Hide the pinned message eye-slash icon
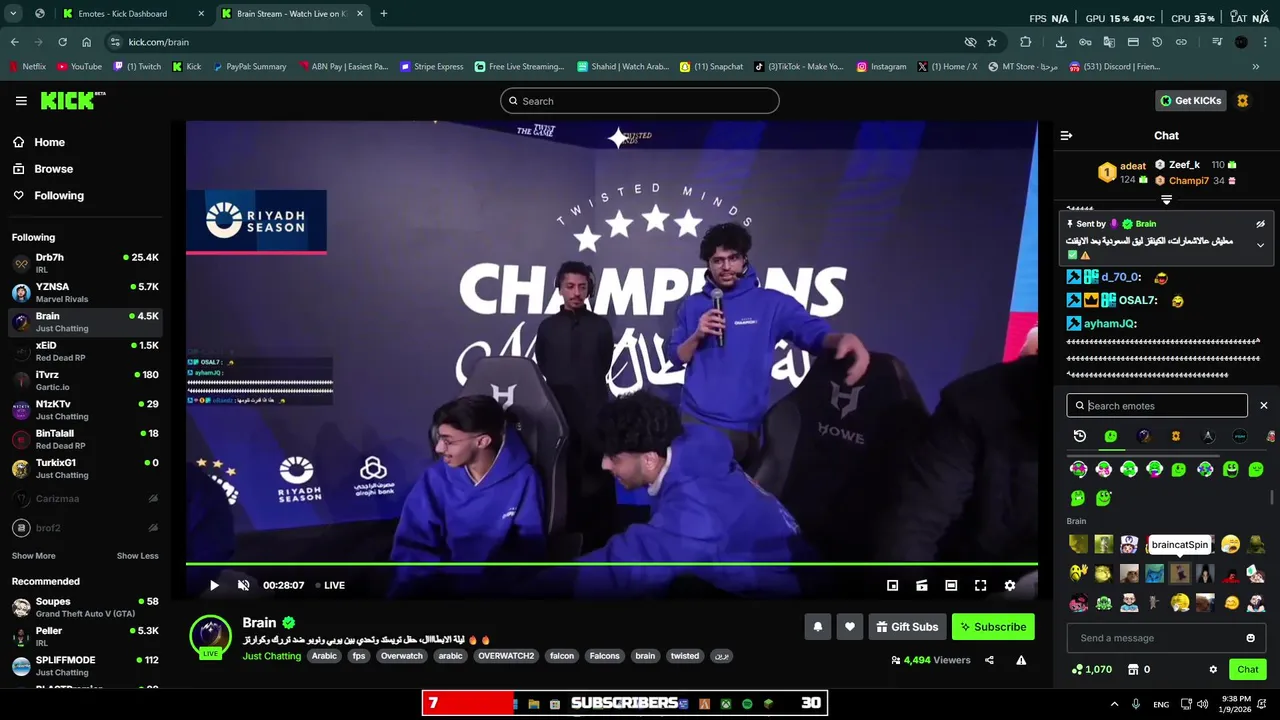1280x720 pixels. [1260, 224]
